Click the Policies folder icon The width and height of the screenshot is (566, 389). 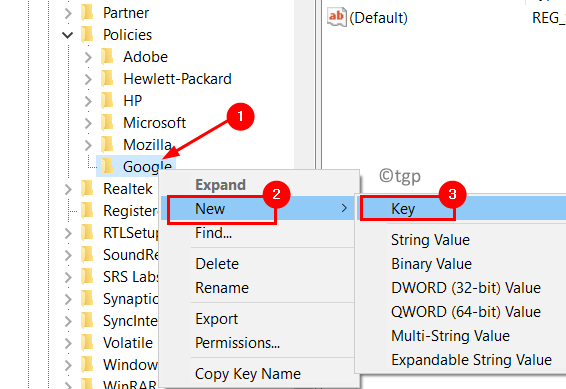pos(87,35)
